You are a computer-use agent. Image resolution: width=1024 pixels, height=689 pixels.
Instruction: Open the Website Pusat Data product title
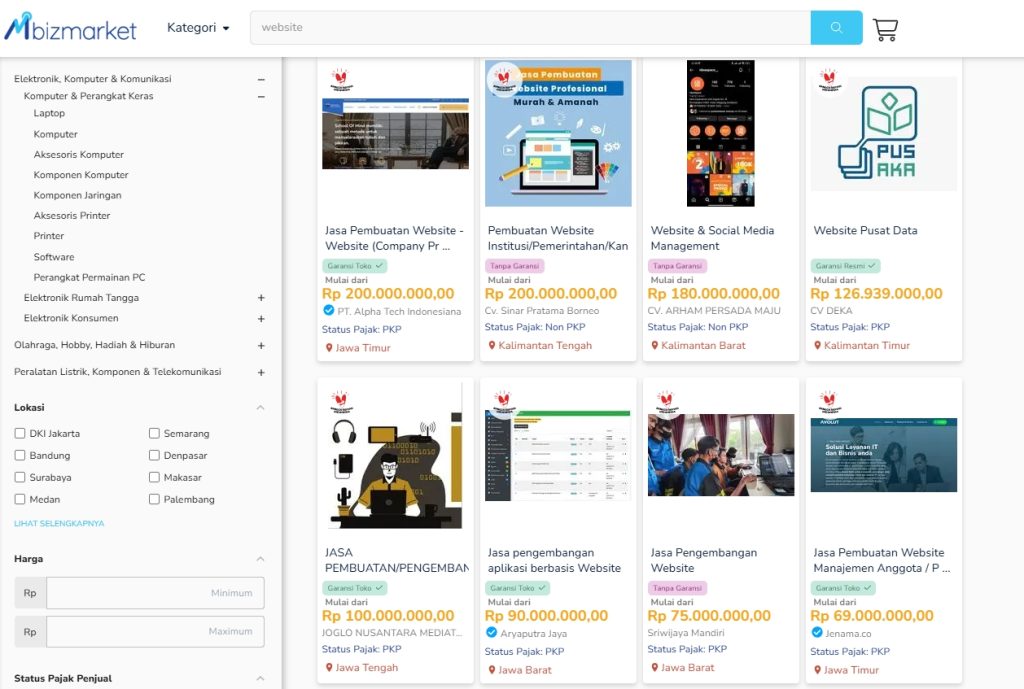865,231
